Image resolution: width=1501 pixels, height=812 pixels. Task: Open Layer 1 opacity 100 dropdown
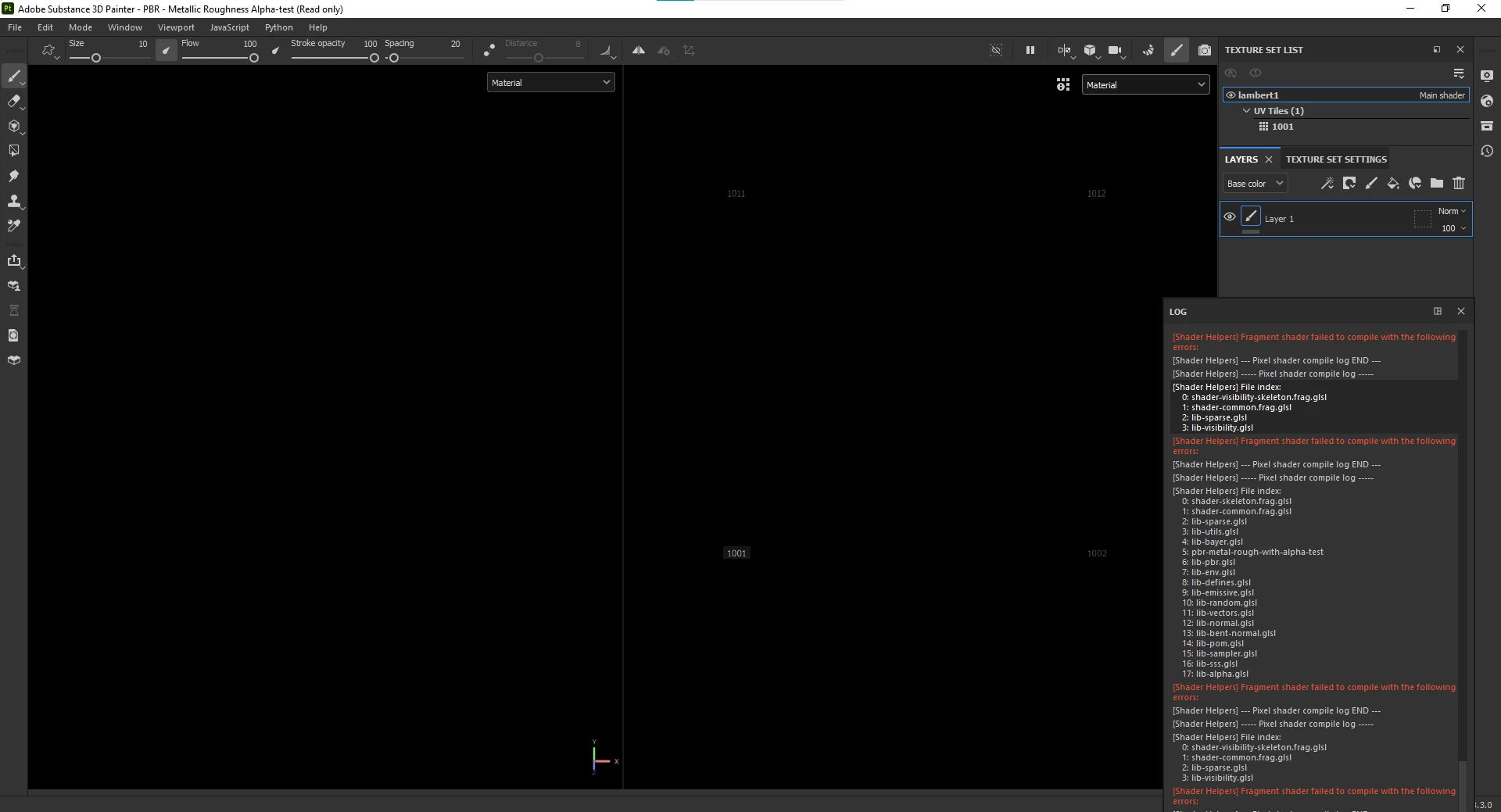click(x=1453, y=228)
